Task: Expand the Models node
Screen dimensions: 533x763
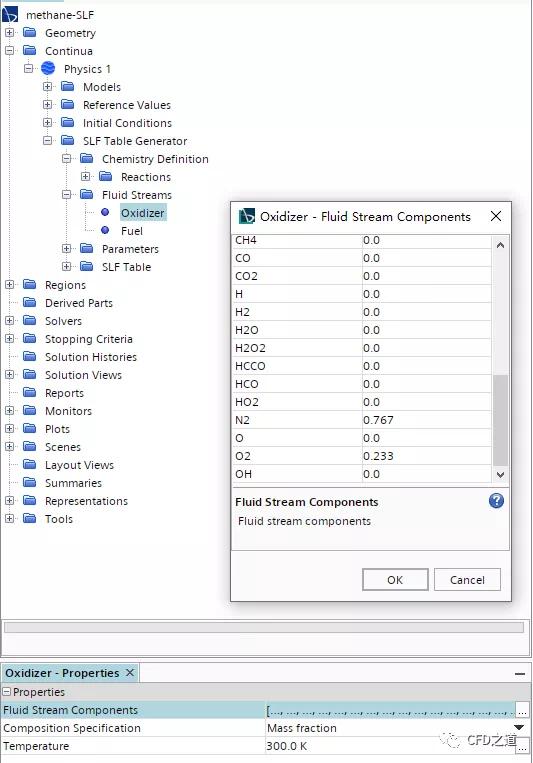Action: point(48,87)
